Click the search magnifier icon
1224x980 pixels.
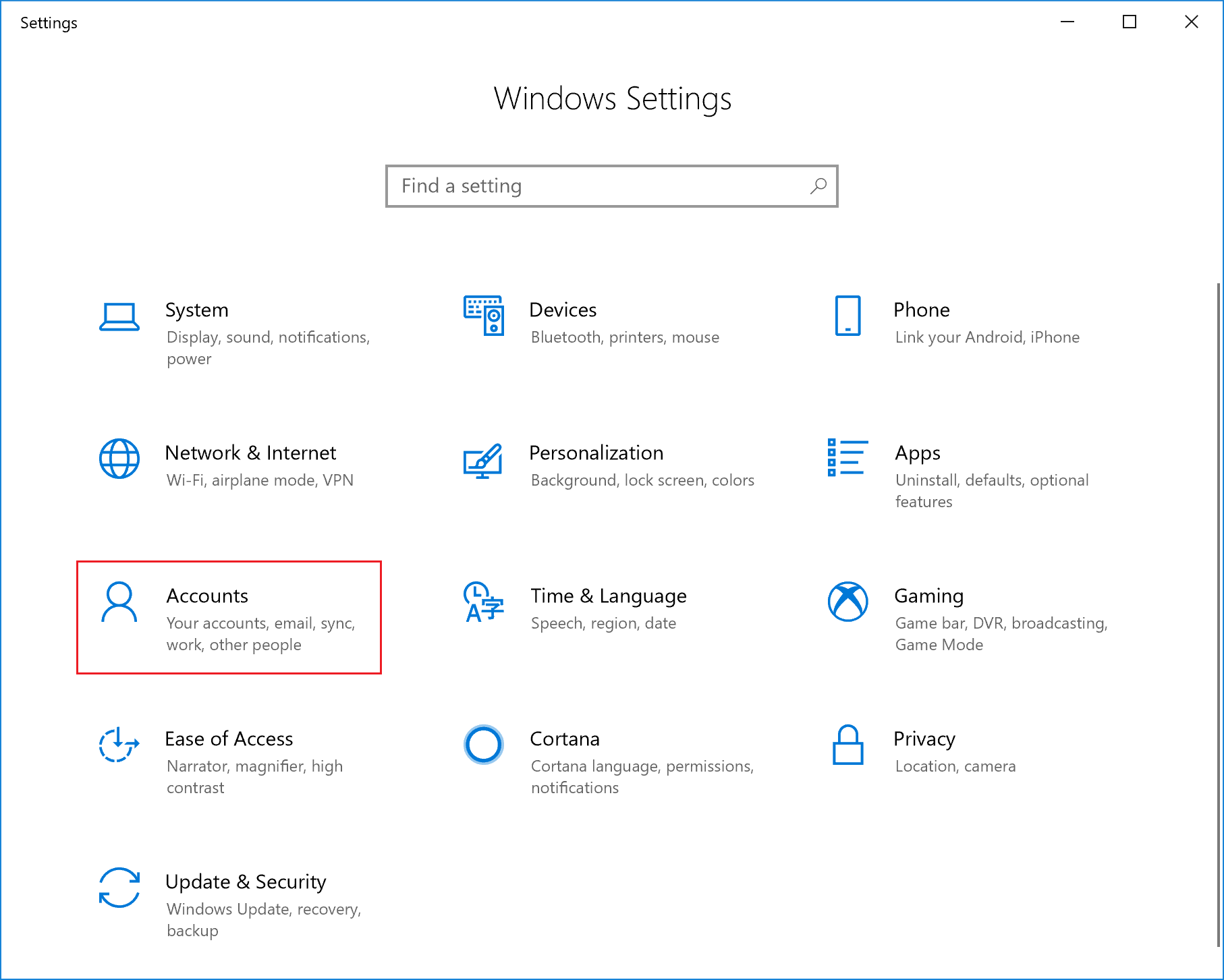tap(818, 185)
